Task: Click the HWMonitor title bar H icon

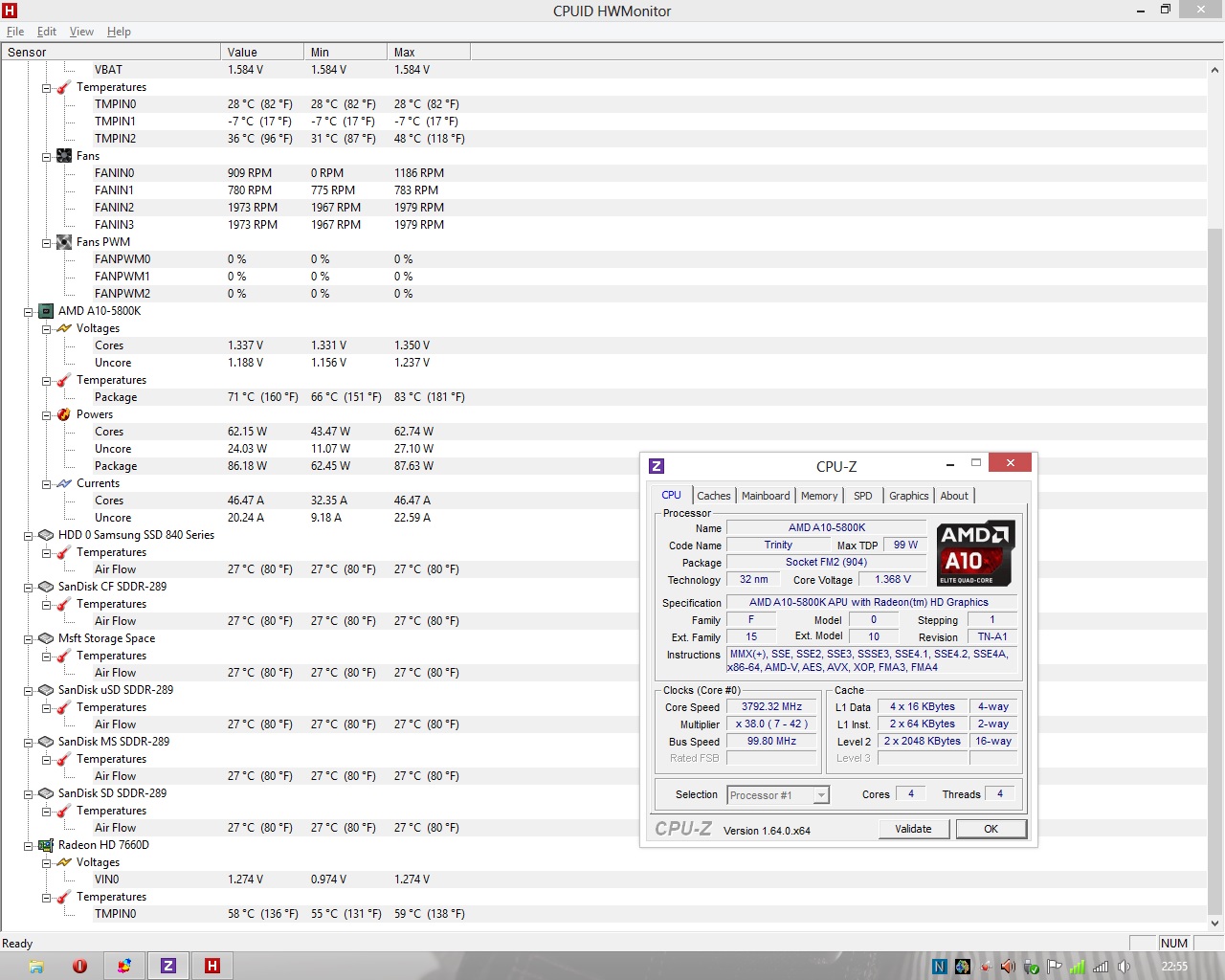Action: 11,11
